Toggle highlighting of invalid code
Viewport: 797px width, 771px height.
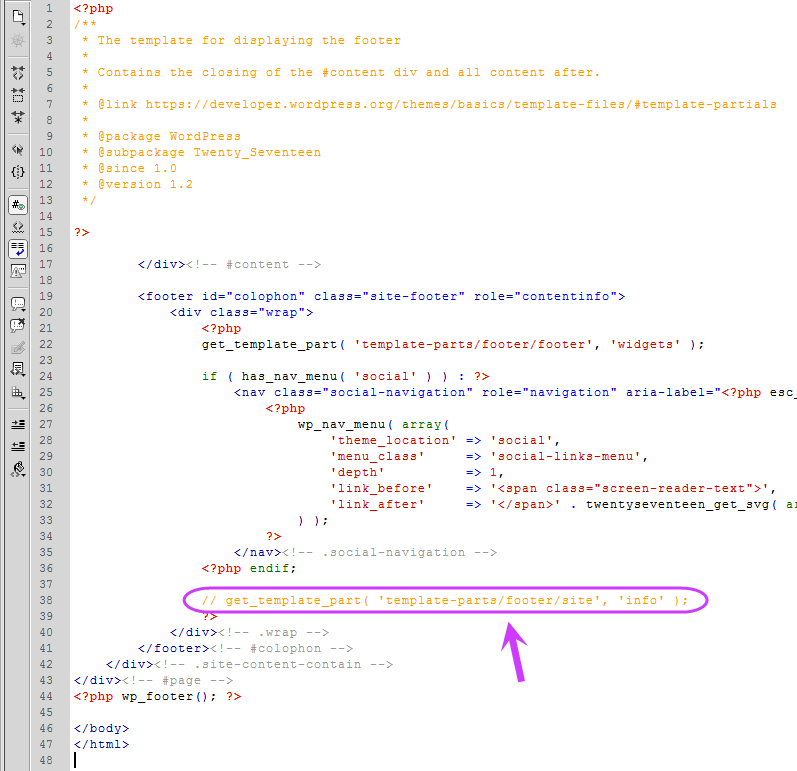18,227
